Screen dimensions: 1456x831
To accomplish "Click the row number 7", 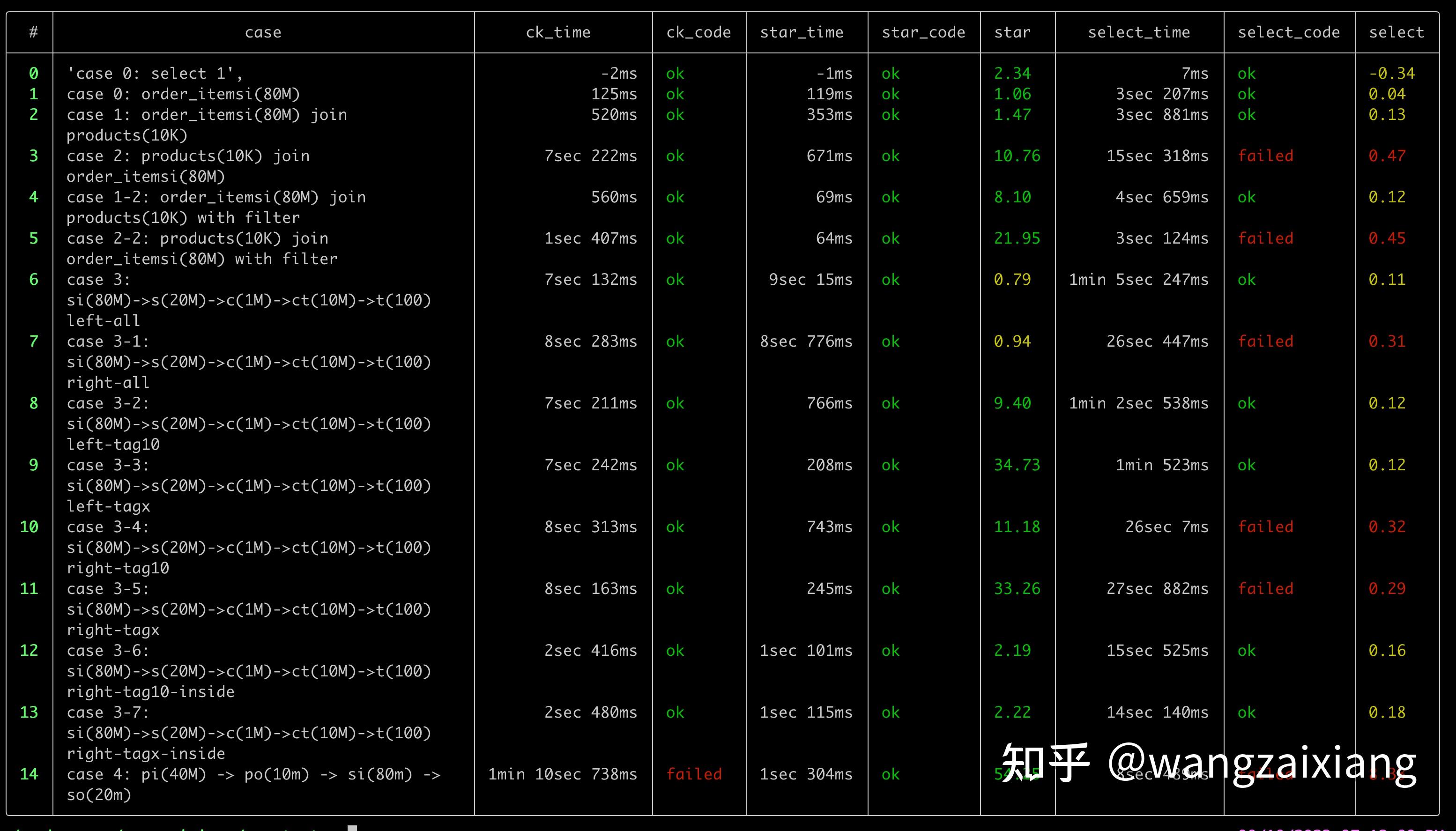I will coord(34,341).
